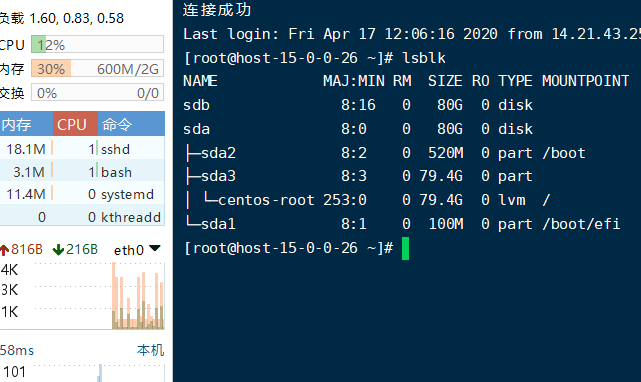The image size is (641, 382).
Task: Click the 4K label on traffic graph
Action: [x=9, y=270]
